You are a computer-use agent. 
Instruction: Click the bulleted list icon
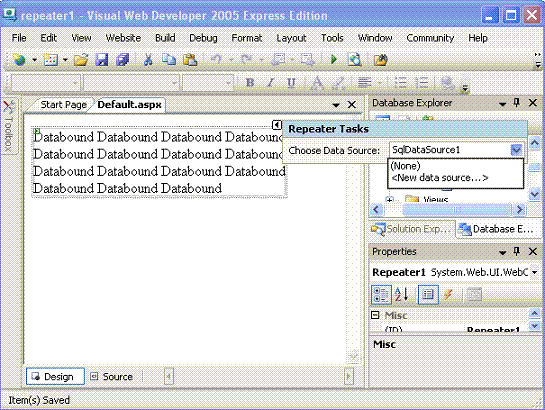pyautogui.click(x=400, y=83)
